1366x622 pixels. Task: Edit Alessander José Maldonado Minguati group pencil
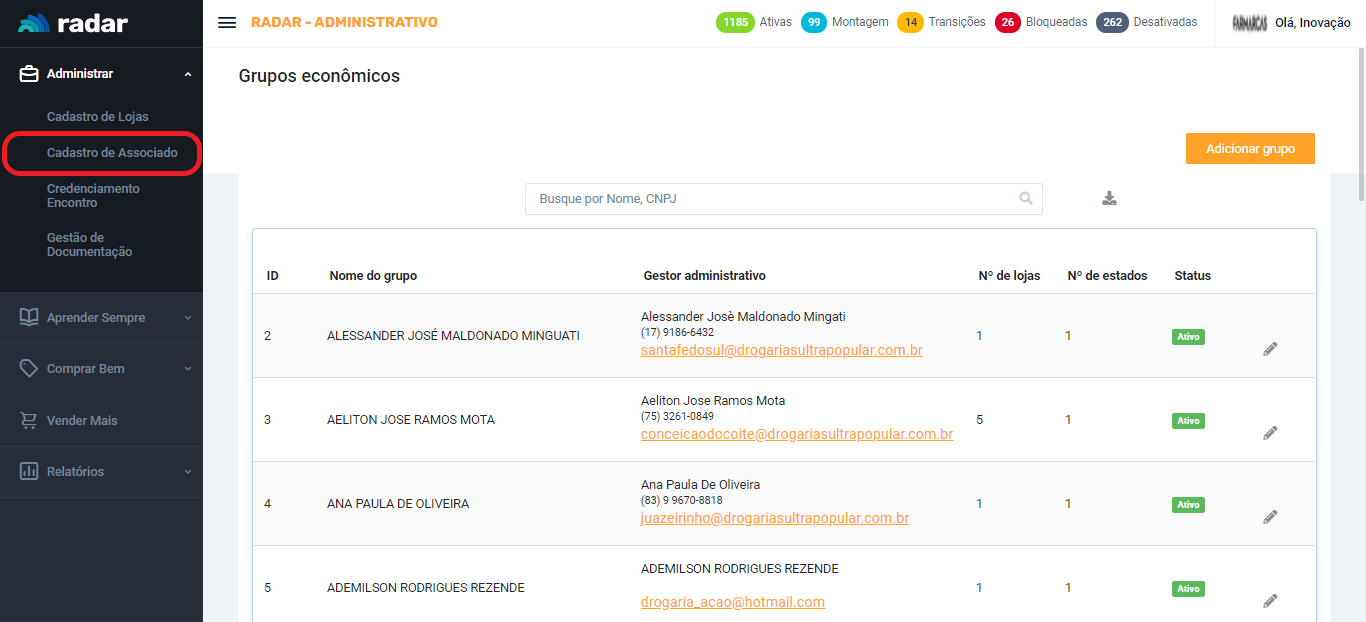(x=1270, y=349)
